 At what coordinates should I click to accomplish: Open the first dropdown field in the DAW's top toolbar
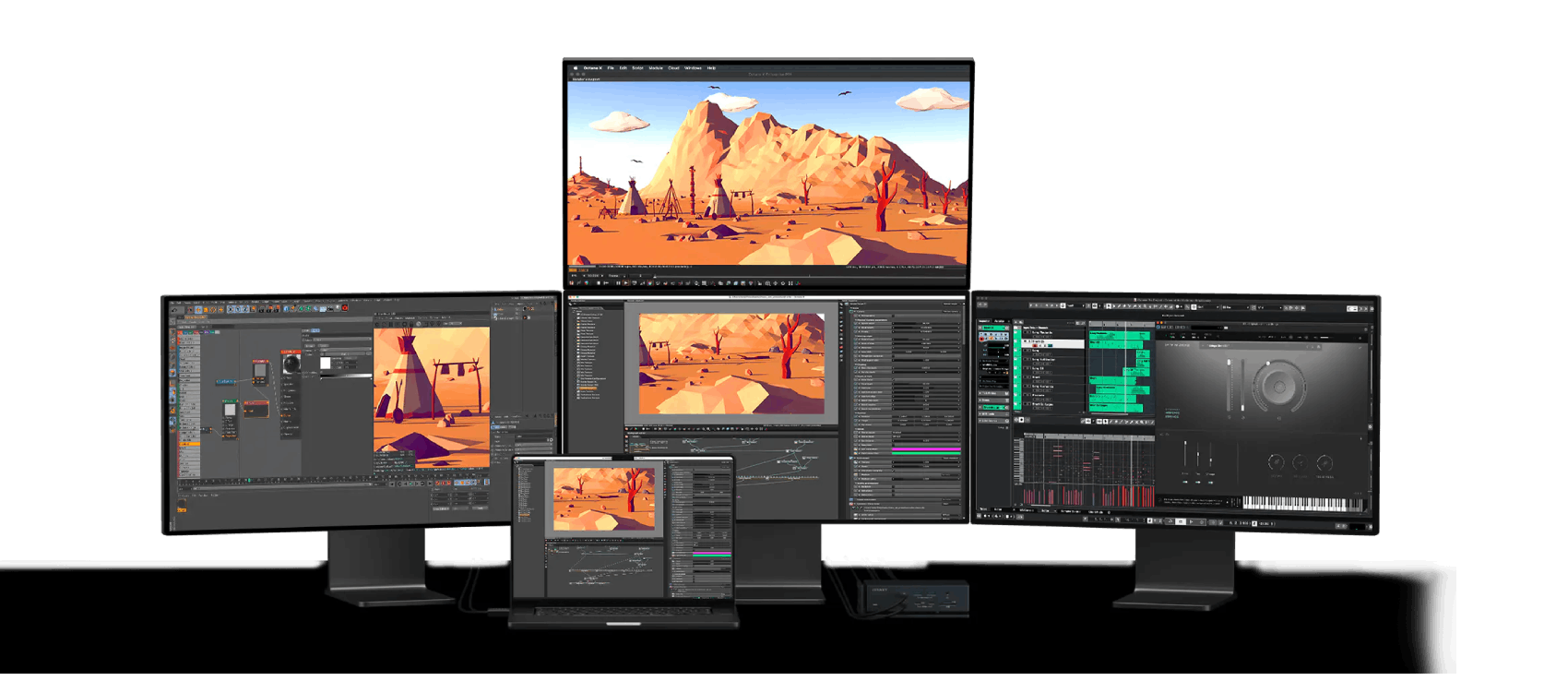click(x=1074, y=306)
